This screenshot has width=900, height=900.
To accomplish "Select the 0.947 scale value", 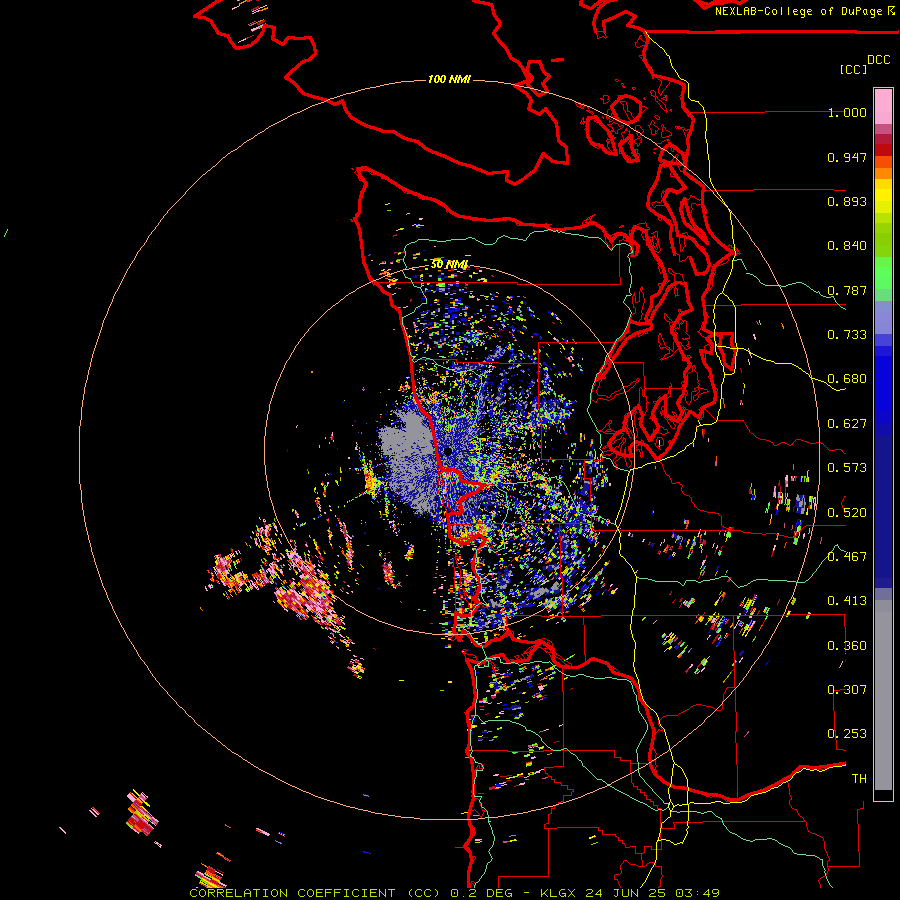I will coord(847,157).
